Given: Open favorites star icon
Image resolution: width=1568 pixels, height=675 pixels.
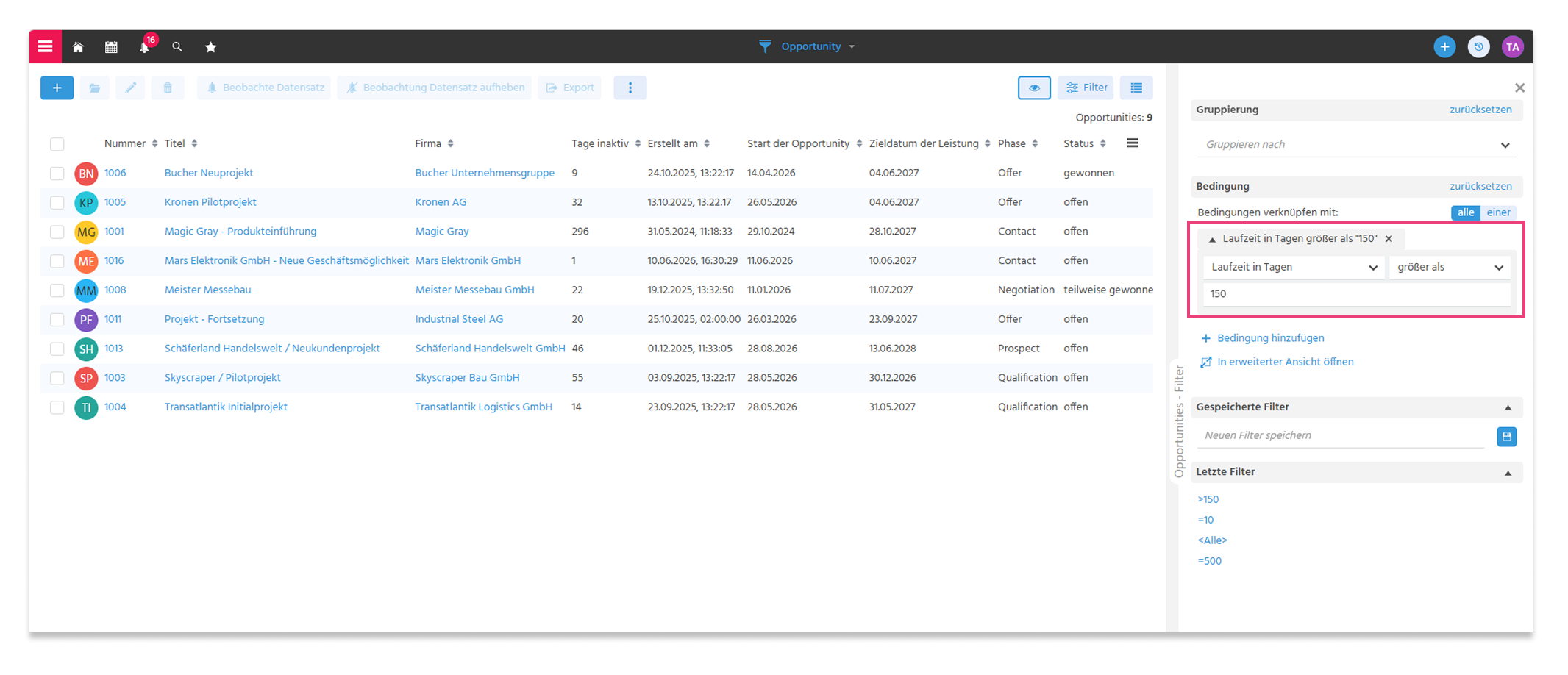Looking at the screenshot, I should click(x=211, y=47).
